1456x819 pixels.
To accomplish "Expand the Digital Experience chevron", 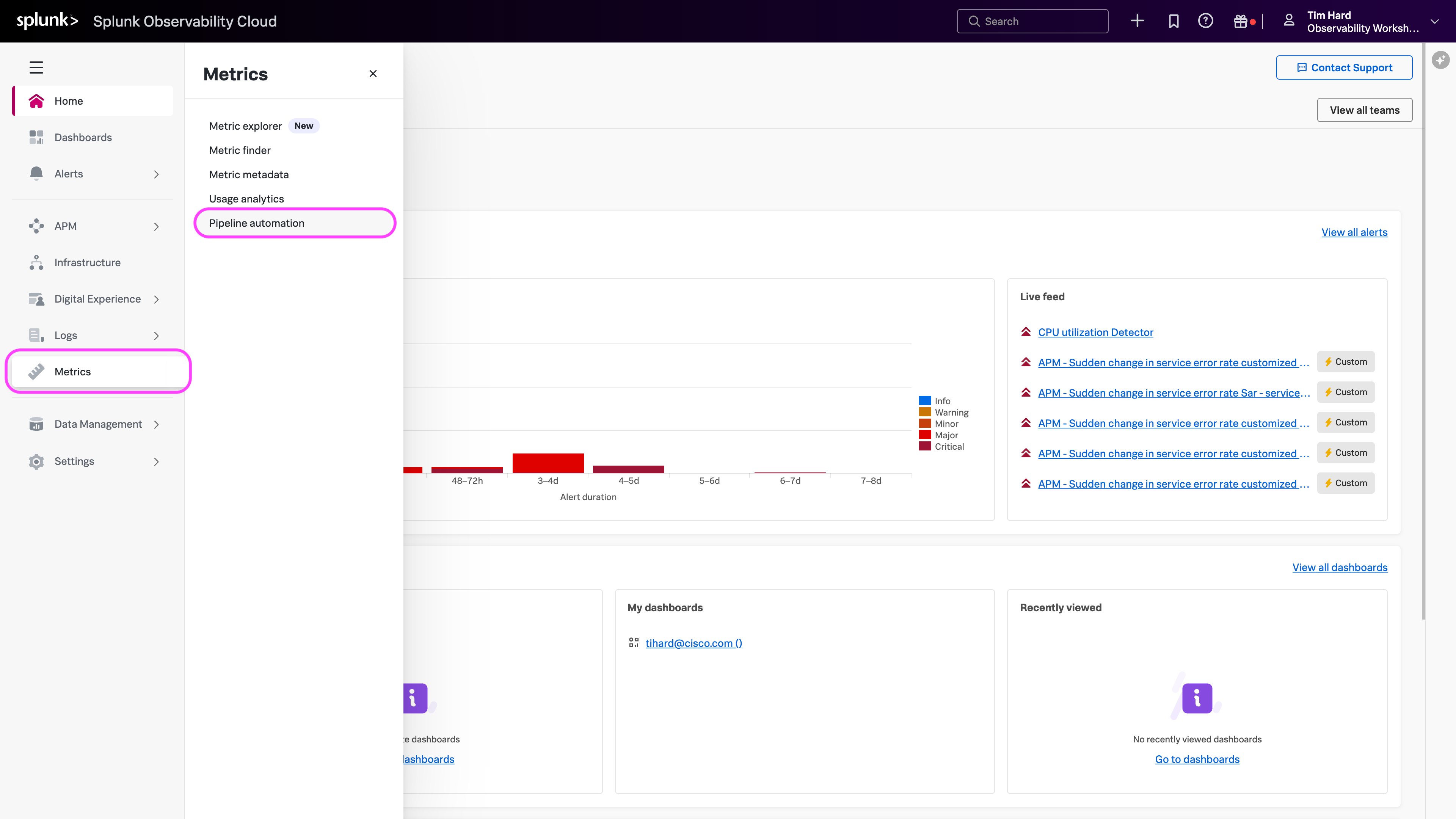I will coord(157,299).
